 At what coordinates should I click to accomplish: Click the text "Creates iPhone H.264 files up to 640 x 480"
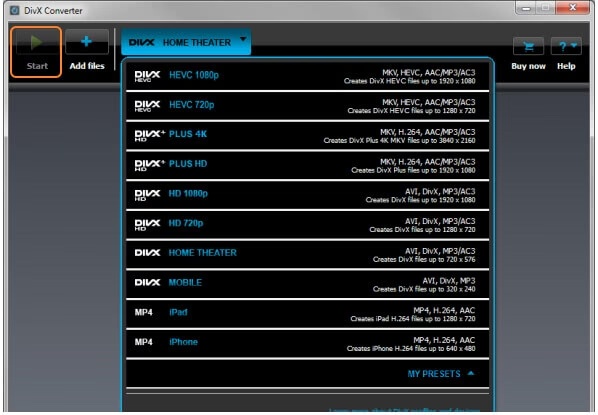coord(411,348)
